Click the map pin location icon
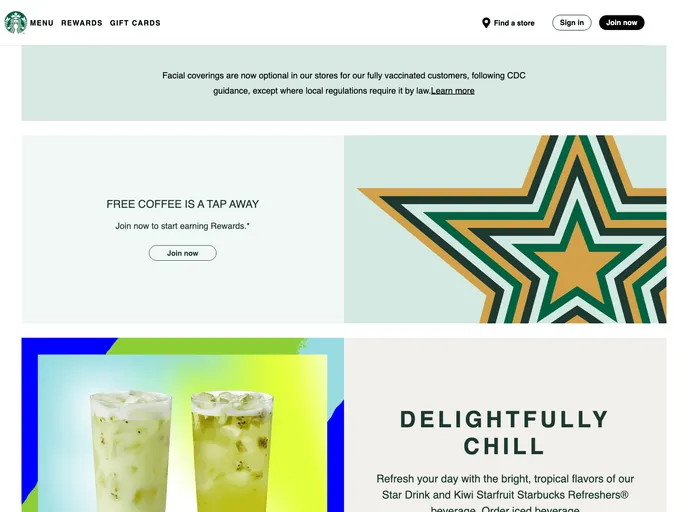 (x=486, y=23)
